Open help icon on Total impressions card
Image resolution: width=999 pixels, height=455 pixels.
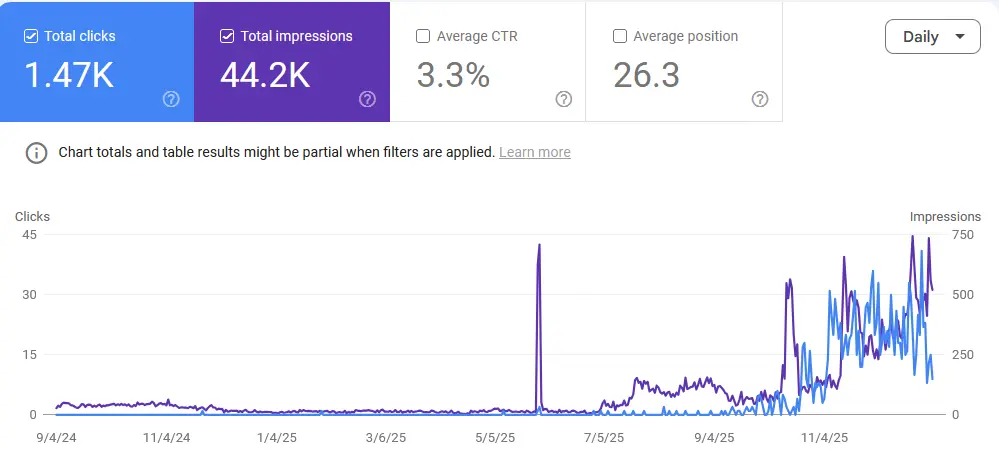367,99
